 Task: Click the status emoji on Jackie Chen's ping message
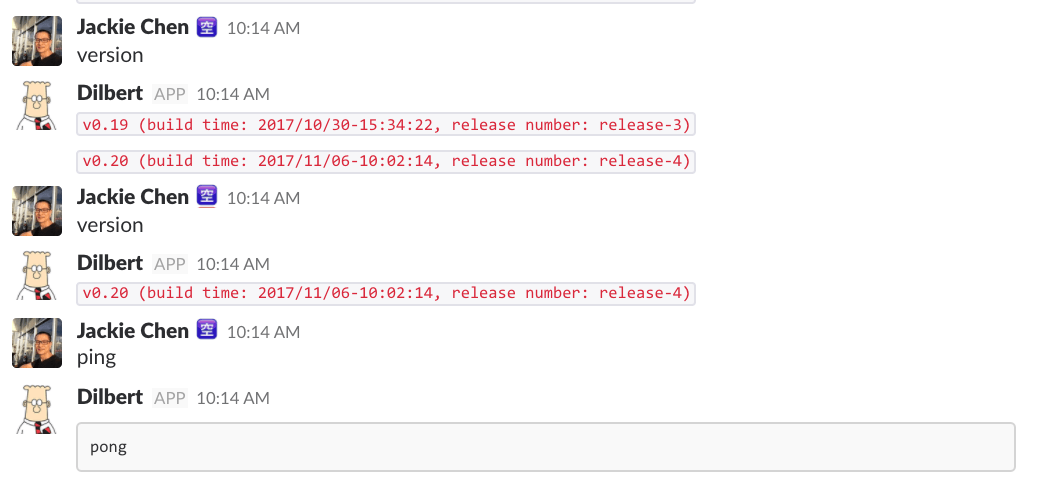click(207, 330)
